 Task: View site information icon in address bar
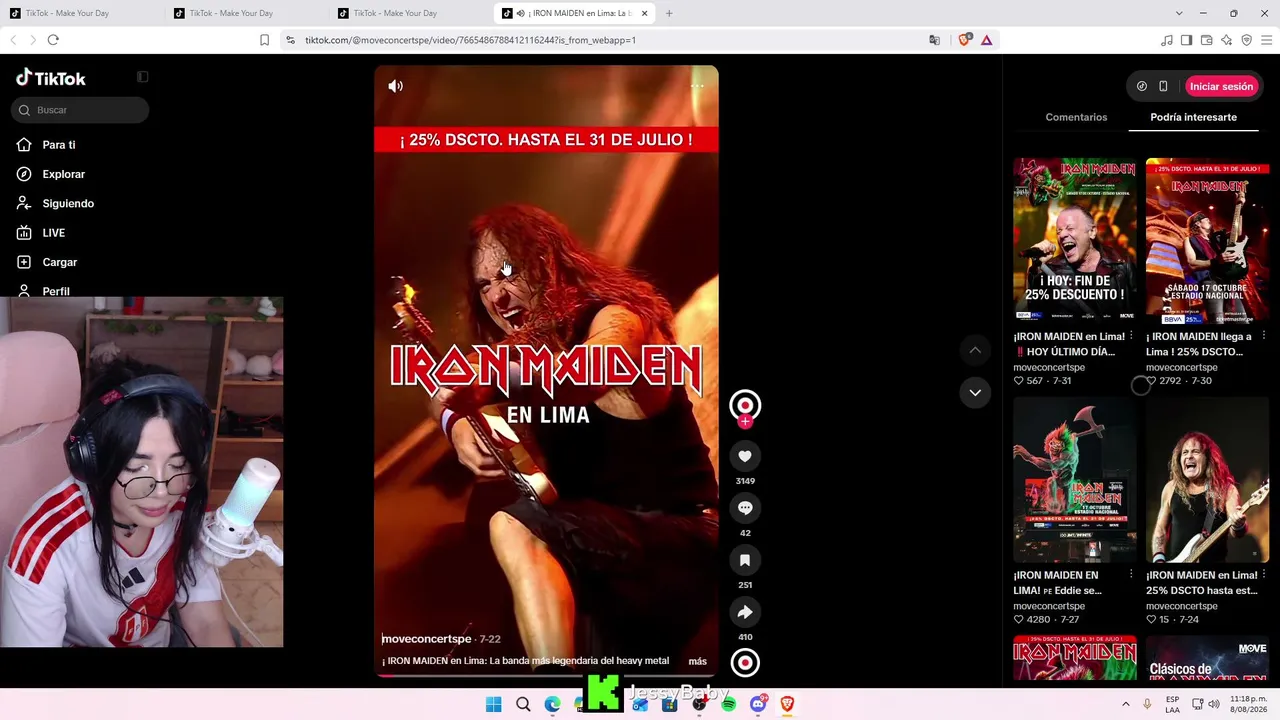coord(290,40)
